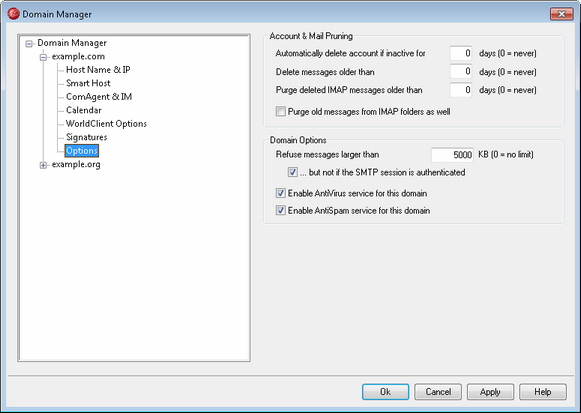The height and width of the screenshot is (413, 581).
Task: Select the example.org domain entry
Action: tap(76, 164)
